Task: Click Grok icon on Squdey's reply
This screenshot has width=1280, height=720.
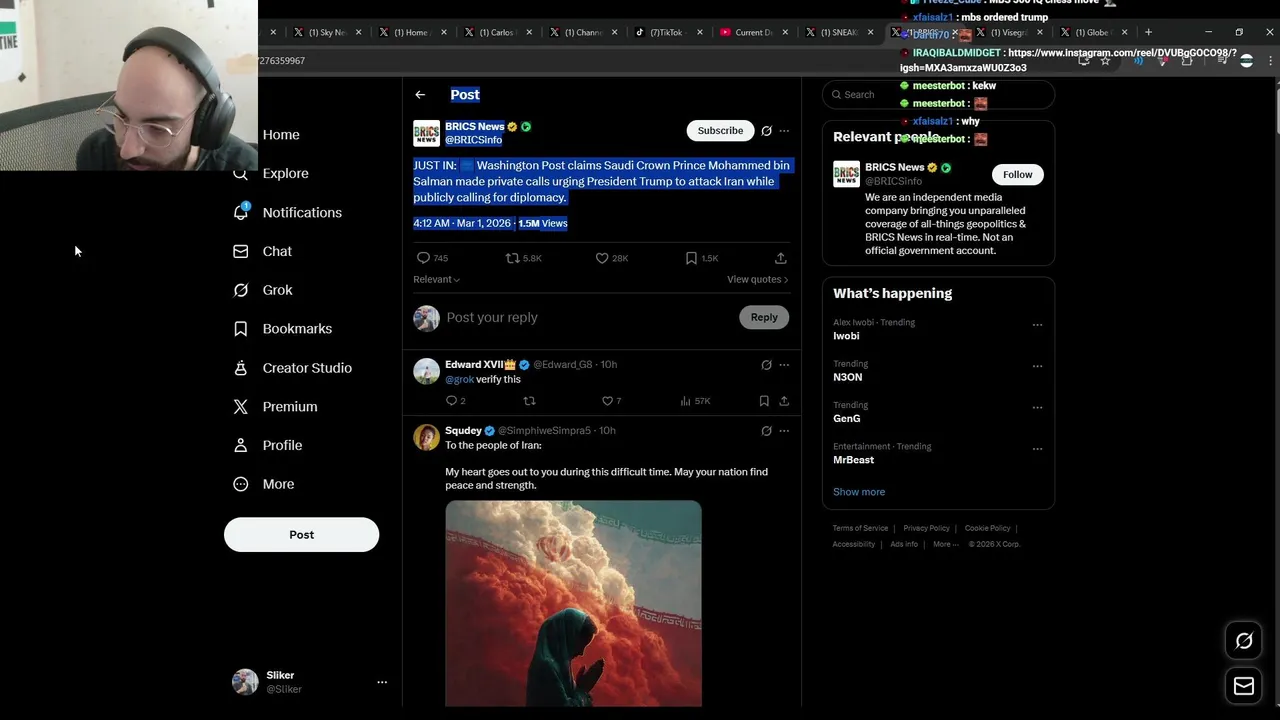Action: [766, 431]
